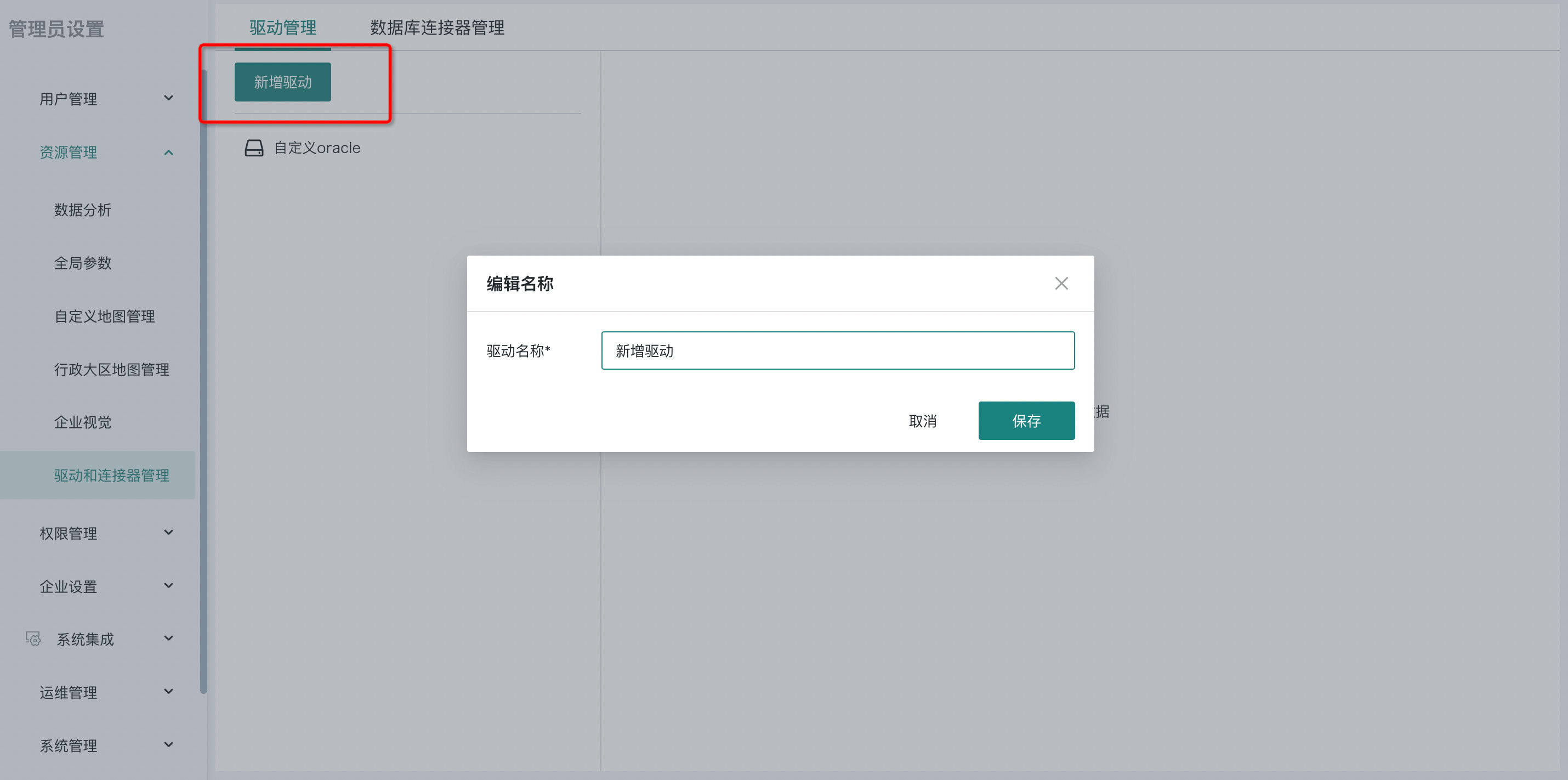
Task: Expand the 用户管理 menu chevron
Action: pos(169,98)
